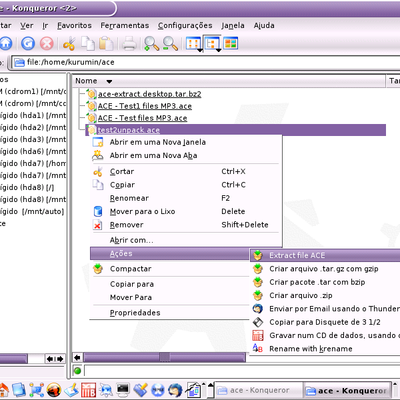Open the terminal icon in taskbar
Screen dimensions: 400x400
point(123,389)
